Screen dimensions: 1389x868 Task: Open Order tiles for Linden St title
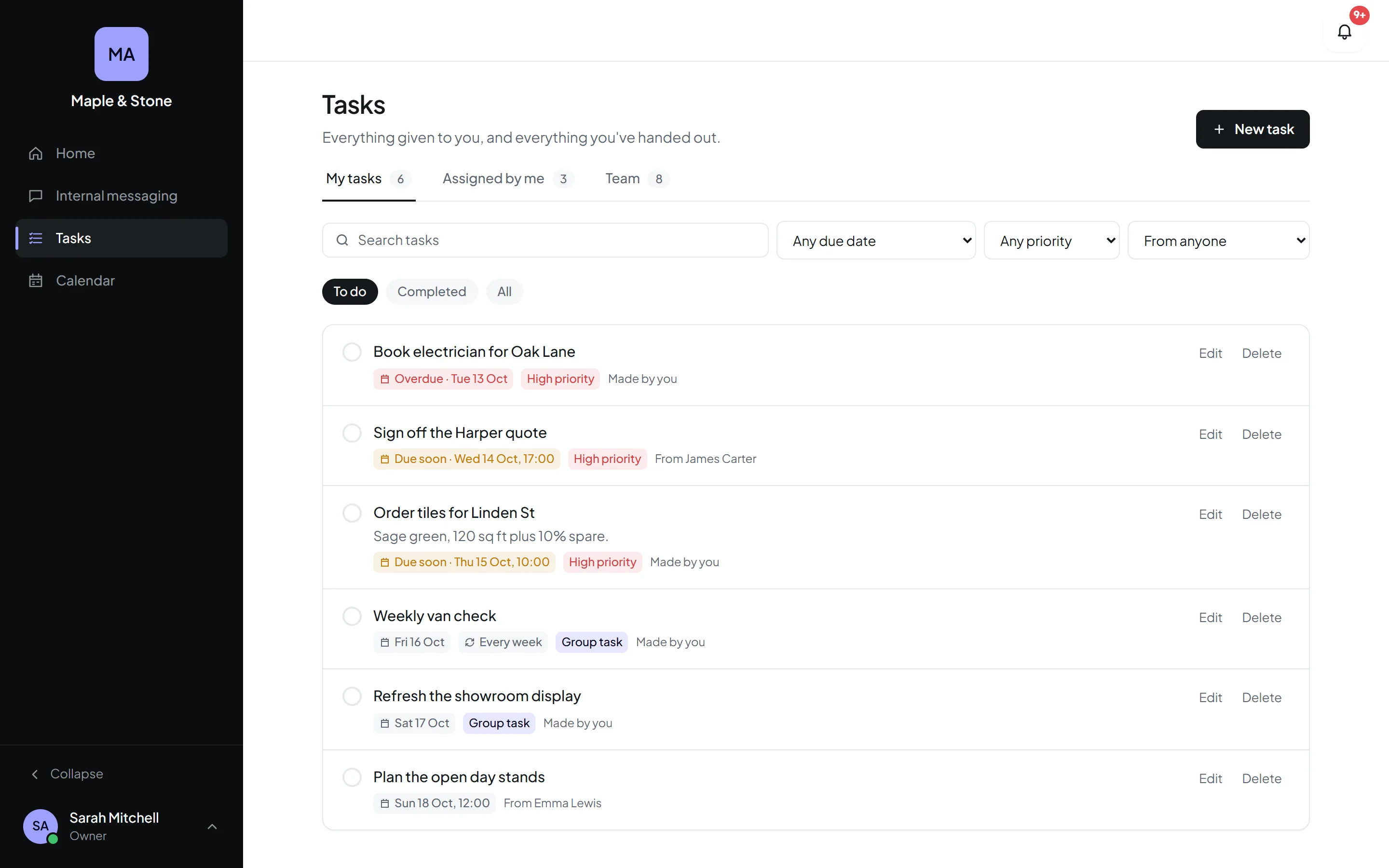click(453, 513)
